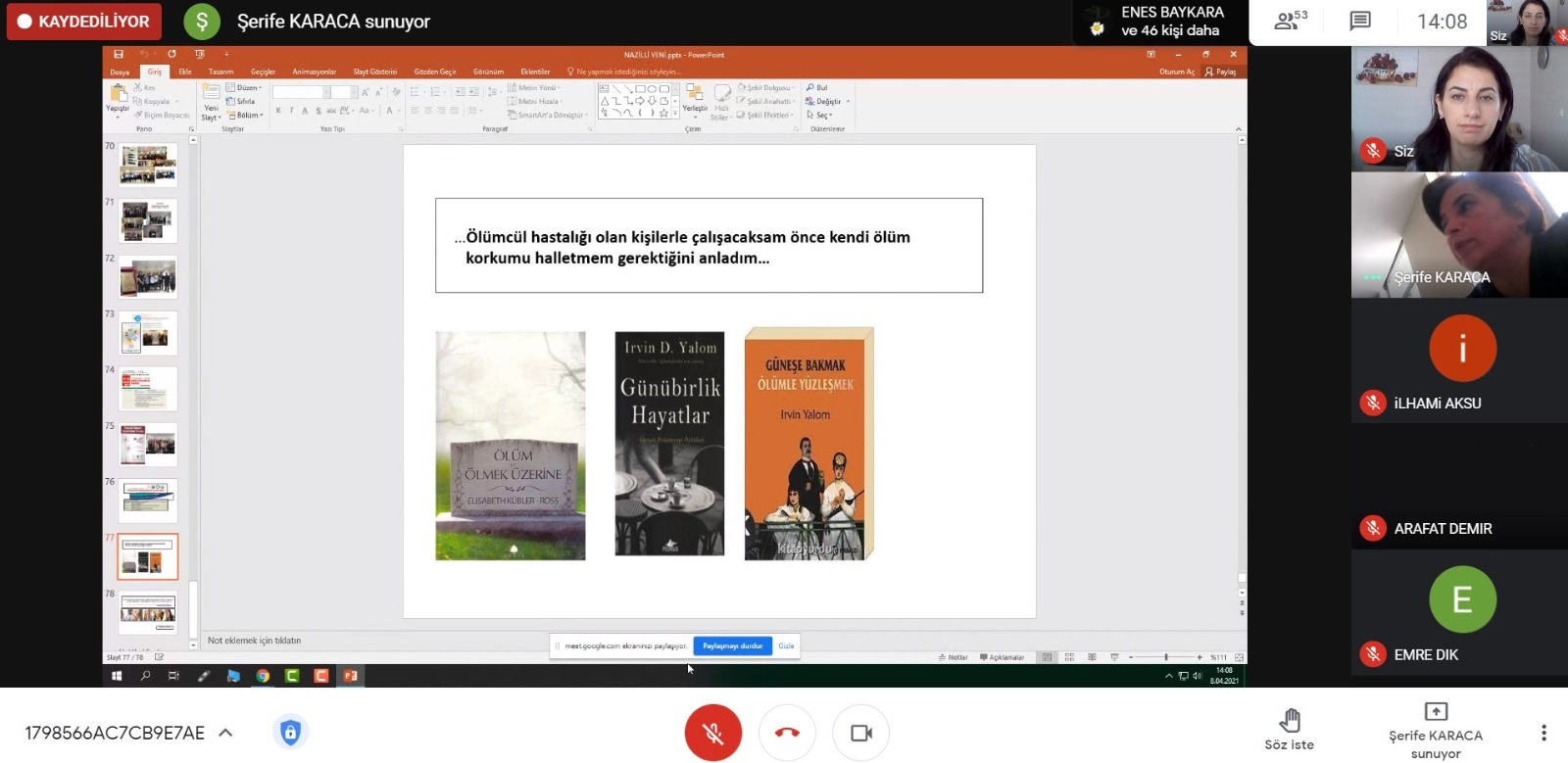This screenshot has height=763, width=1568.
Task: Click the PowerPoint zoom slider
Action: pos(1165,657)
